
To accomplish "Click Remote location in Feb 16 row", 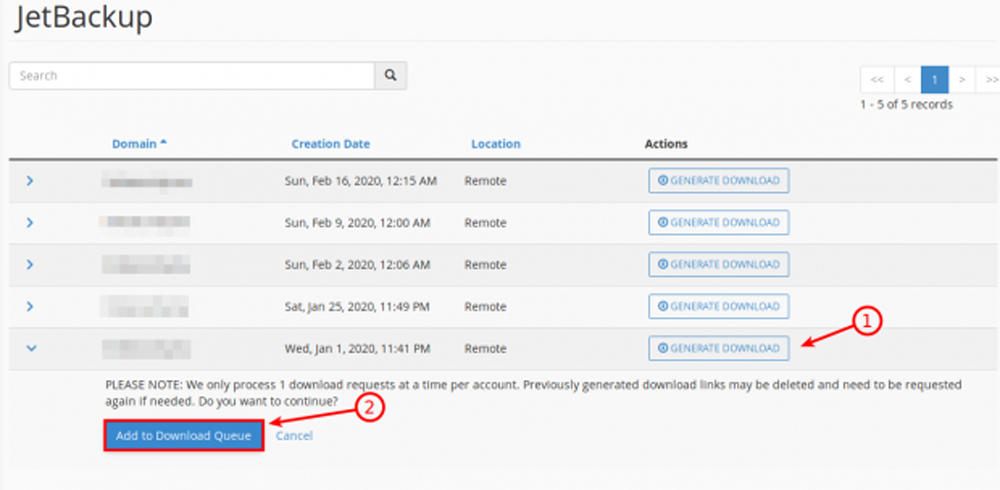I will pyautogui.click(x=485, y=181).
